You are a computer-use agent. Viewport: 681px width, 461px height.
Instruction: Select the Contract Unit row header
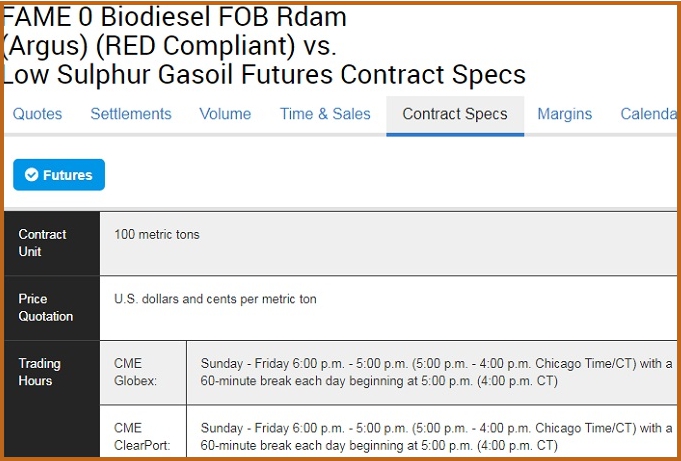click(52, 243)
